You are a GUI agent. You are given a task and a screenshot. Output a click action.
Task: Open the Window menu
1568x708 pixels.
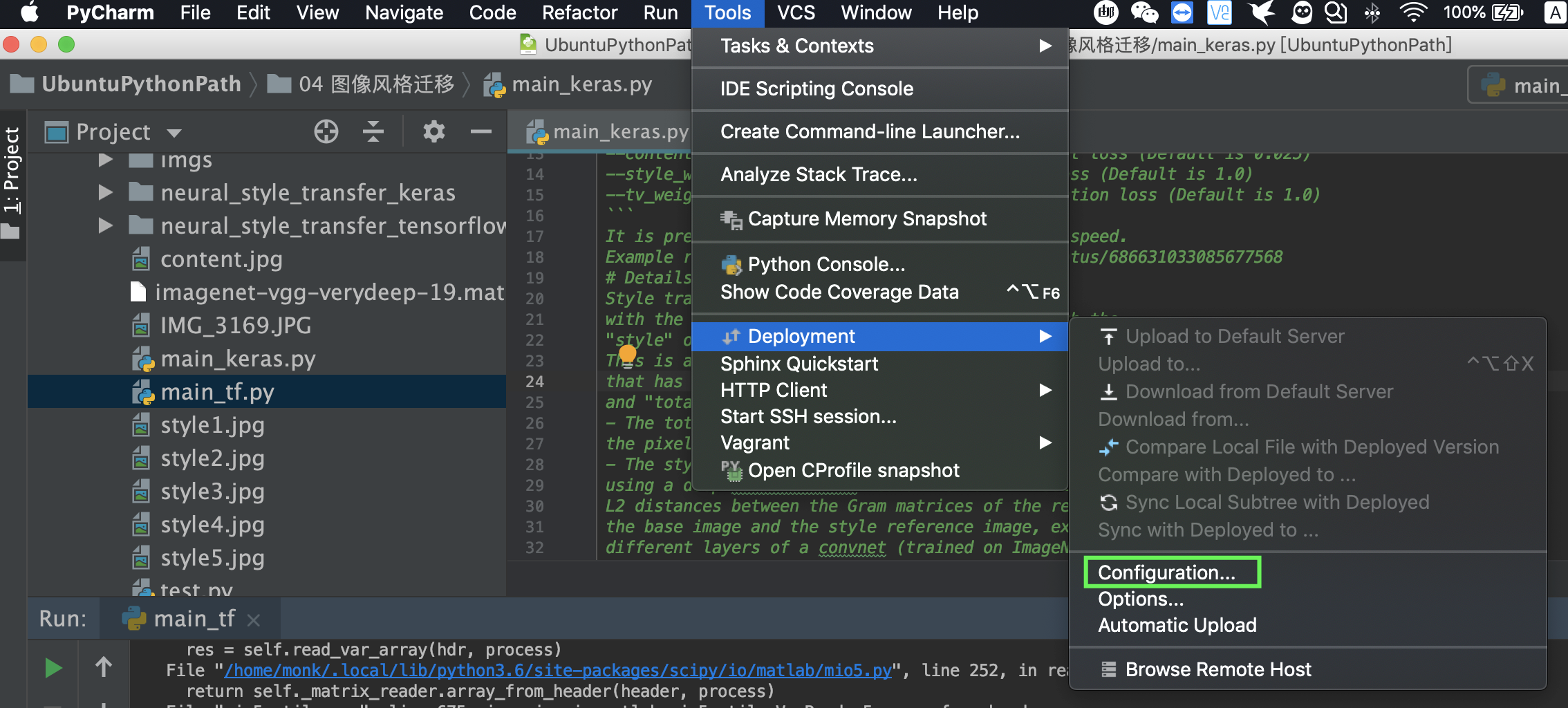pos(876,12)
